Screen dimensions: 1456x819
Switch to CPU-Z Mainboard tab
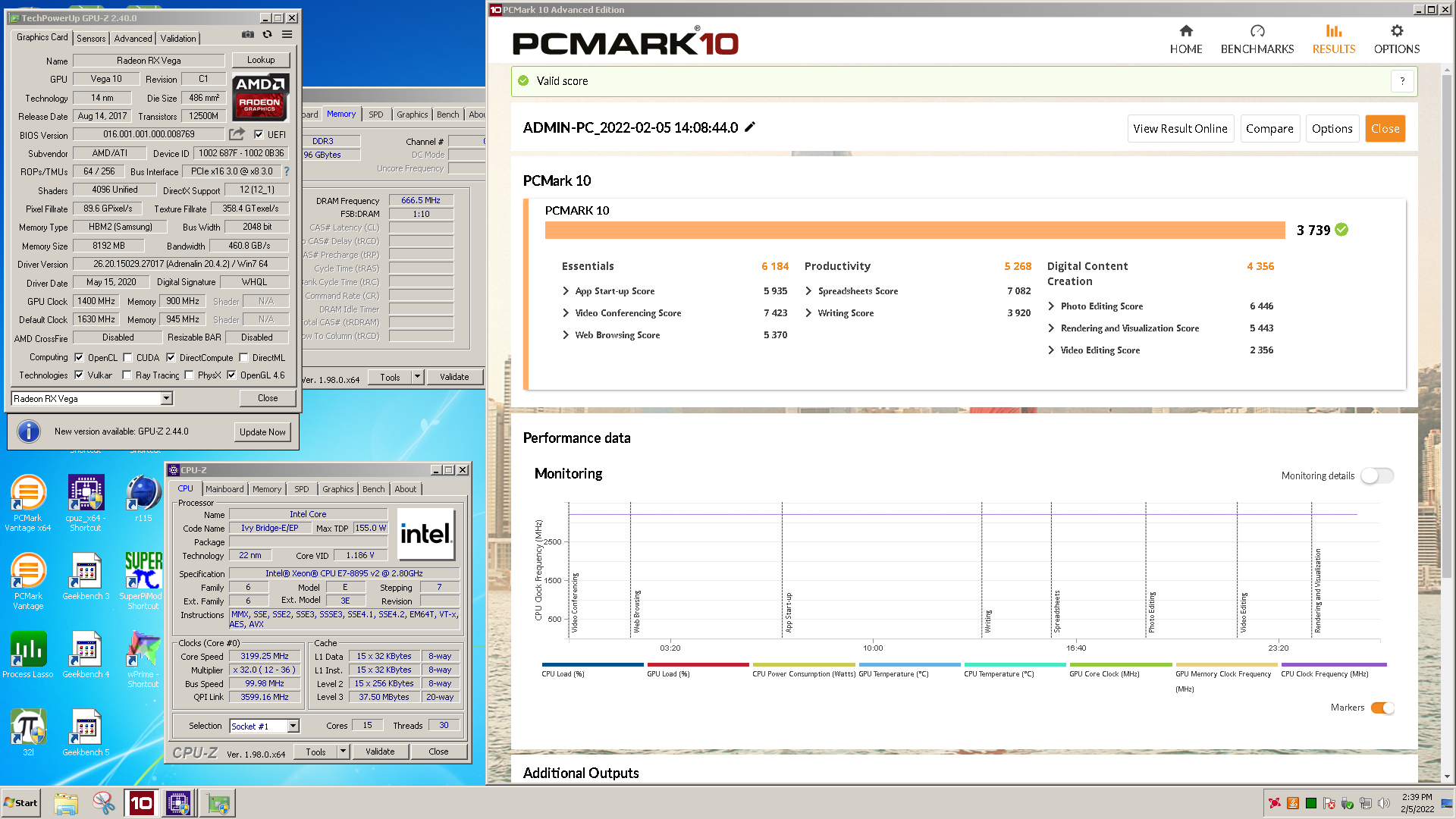pyautogui.click(x=224, y=489)
